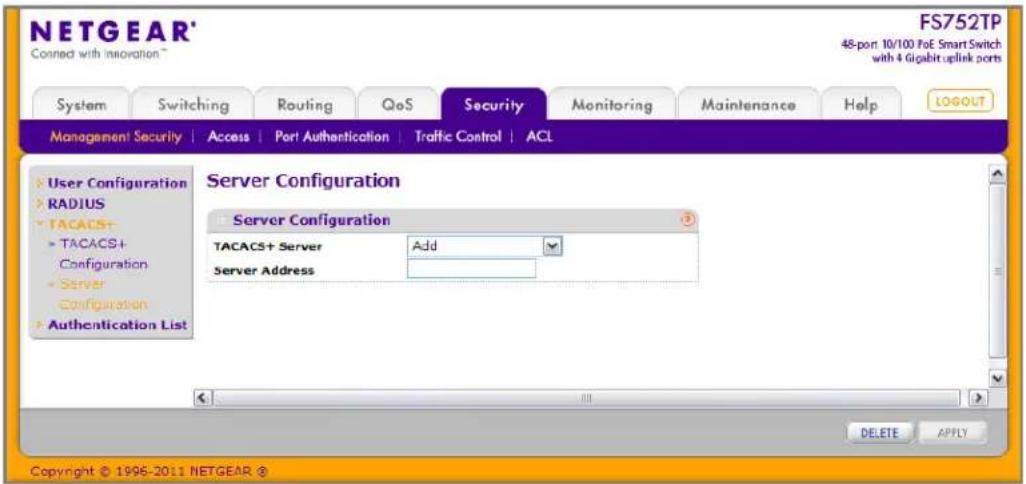Click vertical scrollbar down arrow
Image resolution: width=1026 pixels, height=484 pixels.
pyautogui.click(x=998, y=378)
